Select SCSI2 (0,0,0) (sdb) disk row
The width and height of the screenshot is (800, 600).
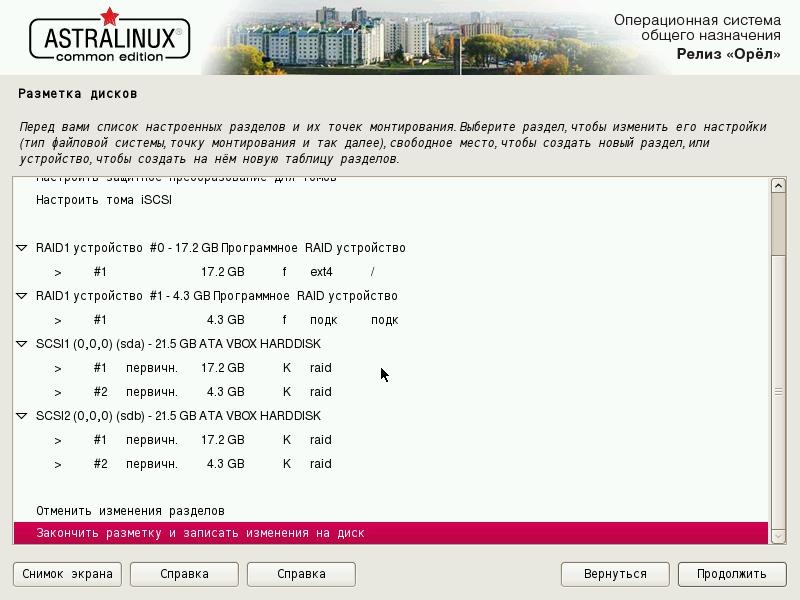pyautogui.click(x=391, y=416)
